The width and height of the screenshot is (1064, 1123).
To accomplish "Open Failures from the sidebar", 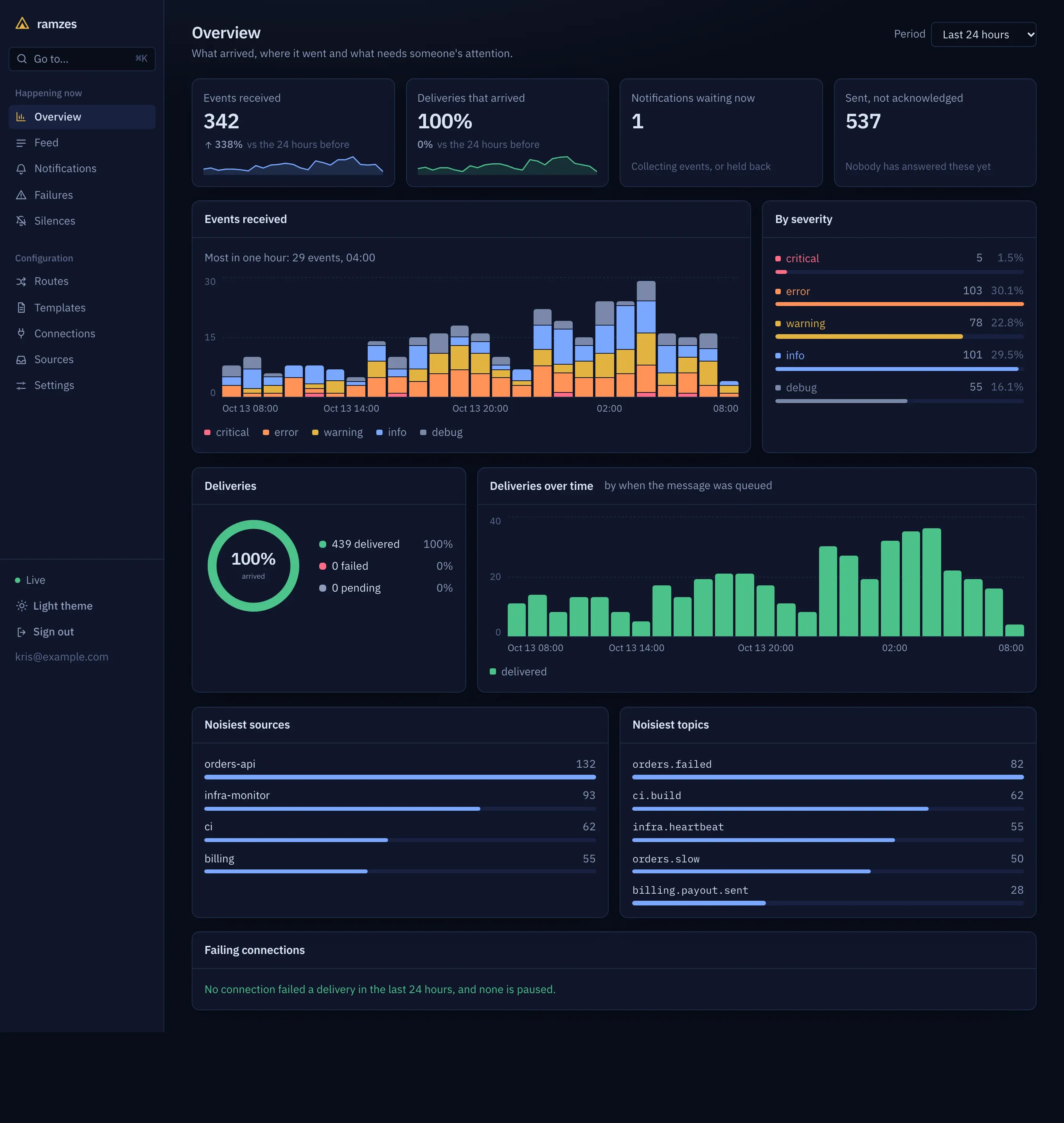I will click(x=82, y=195).
